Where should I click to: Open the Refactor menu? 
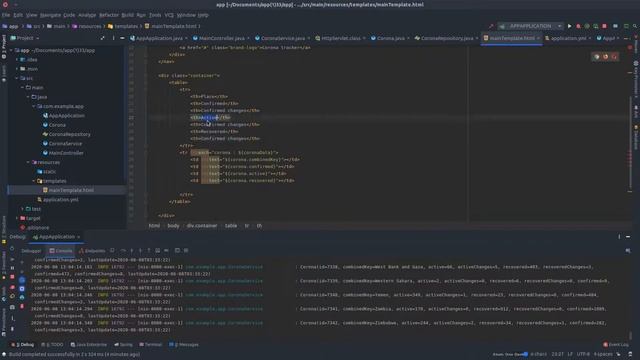pos(109,15)
